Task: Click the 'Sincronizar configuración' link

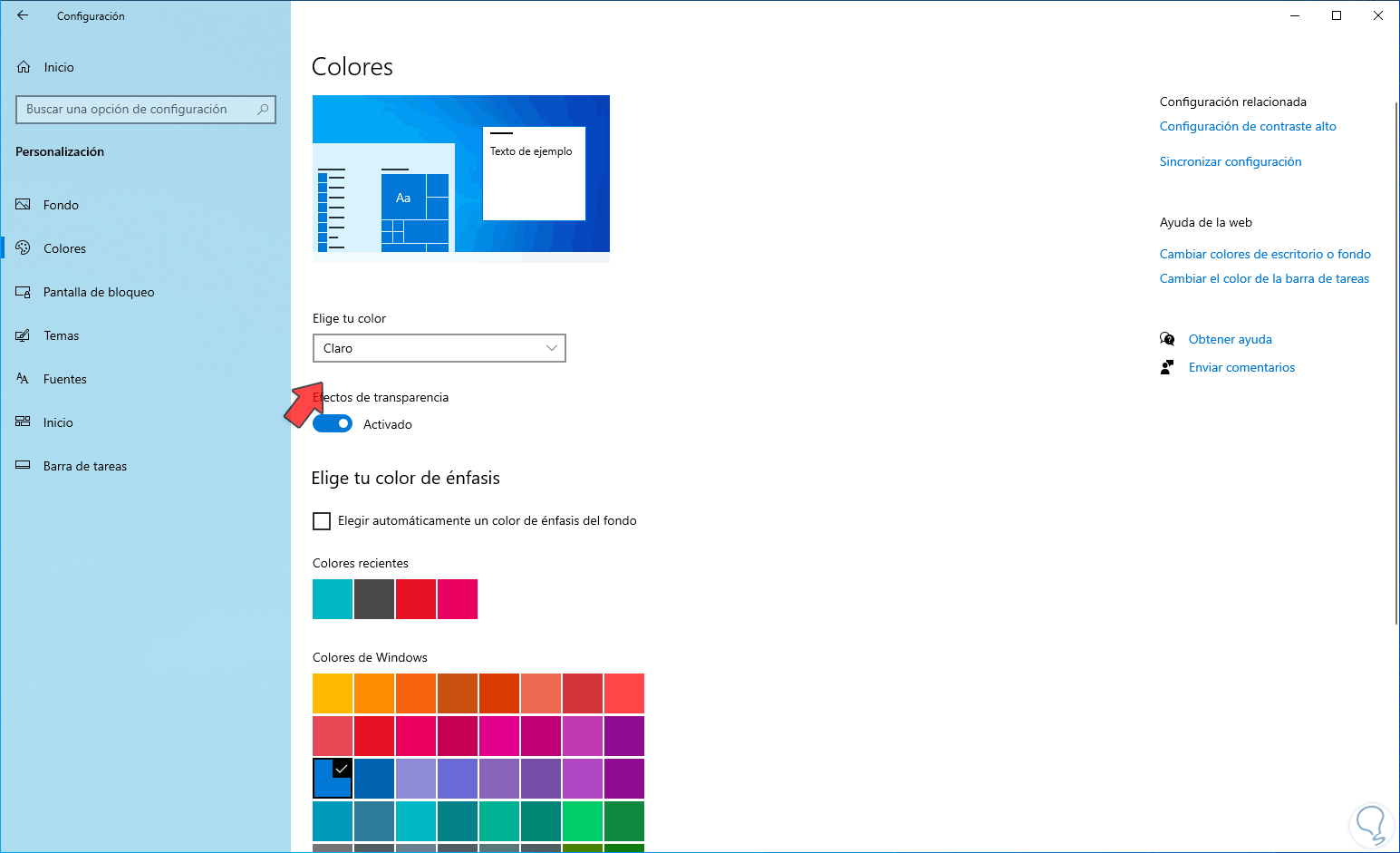Action: click(x=1230, y=162)
